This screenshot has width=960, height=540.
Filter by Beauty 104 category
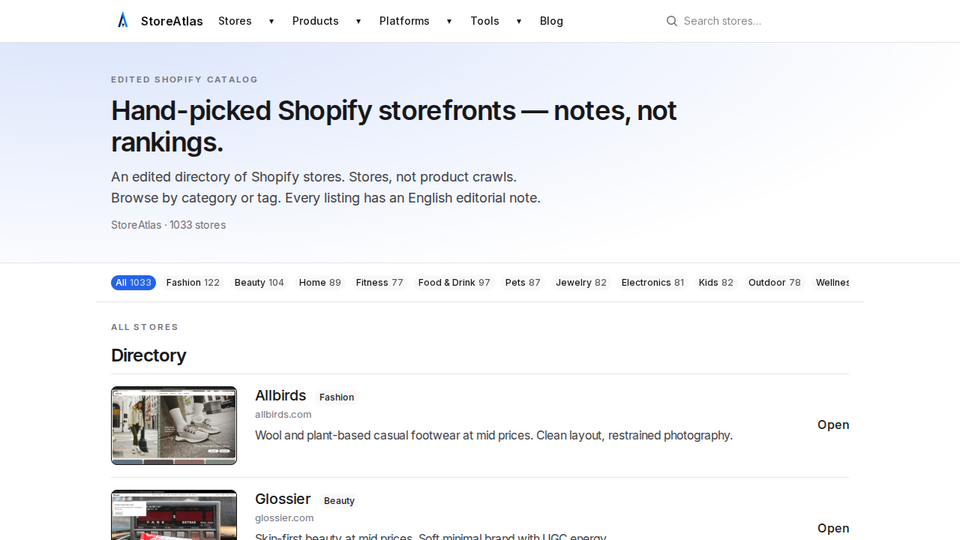259,282
